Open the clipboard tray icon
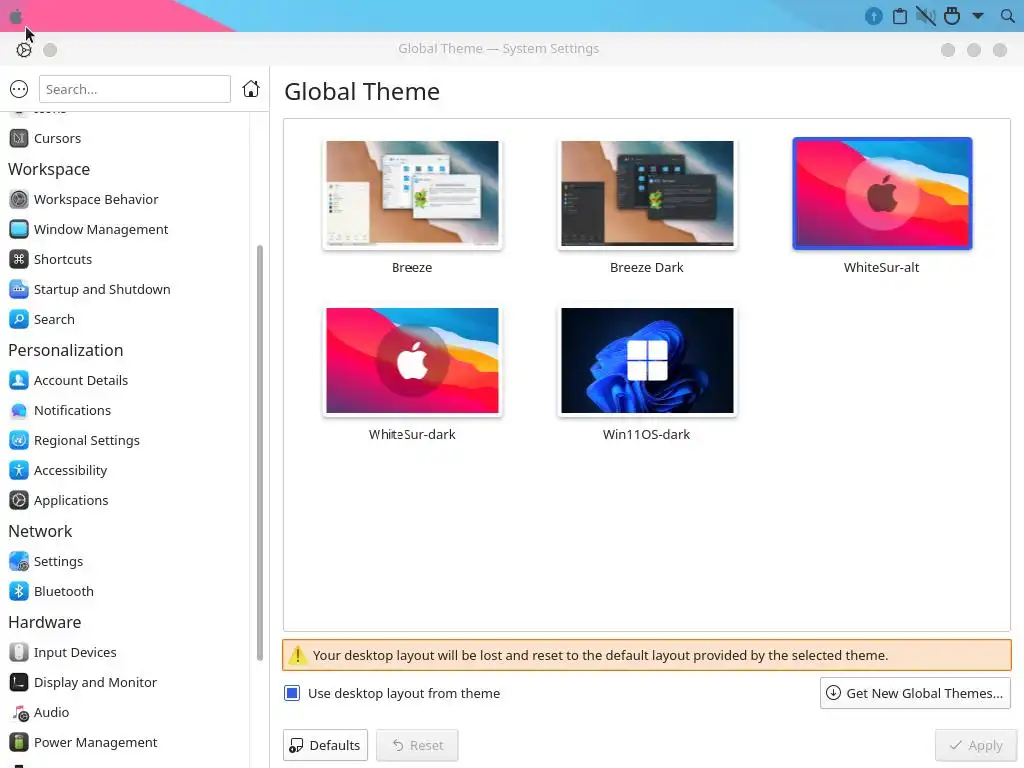1024x768 pixels. (900, 16)
